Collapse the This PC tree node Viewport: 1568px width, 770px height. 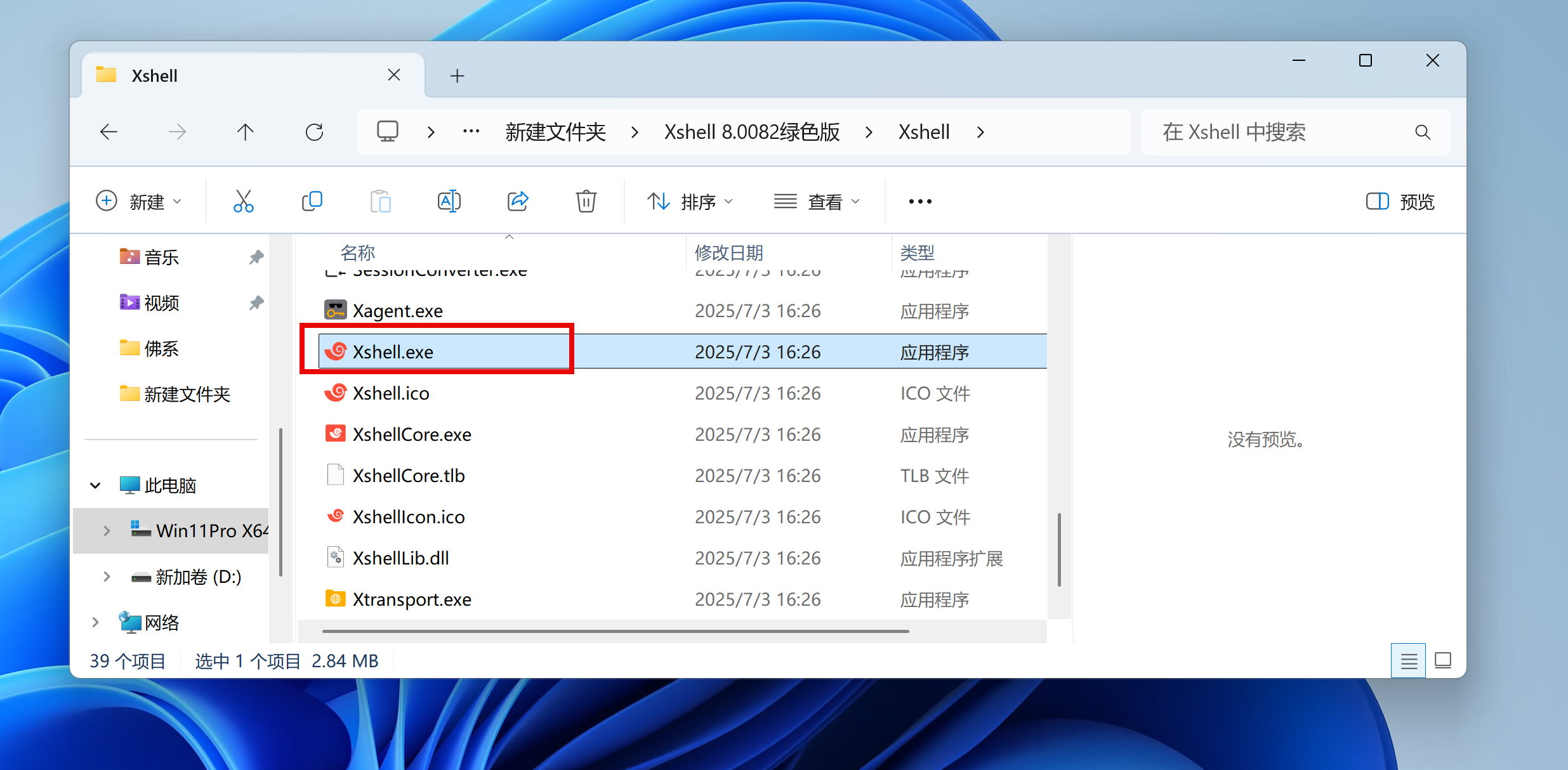pos(95,486)
